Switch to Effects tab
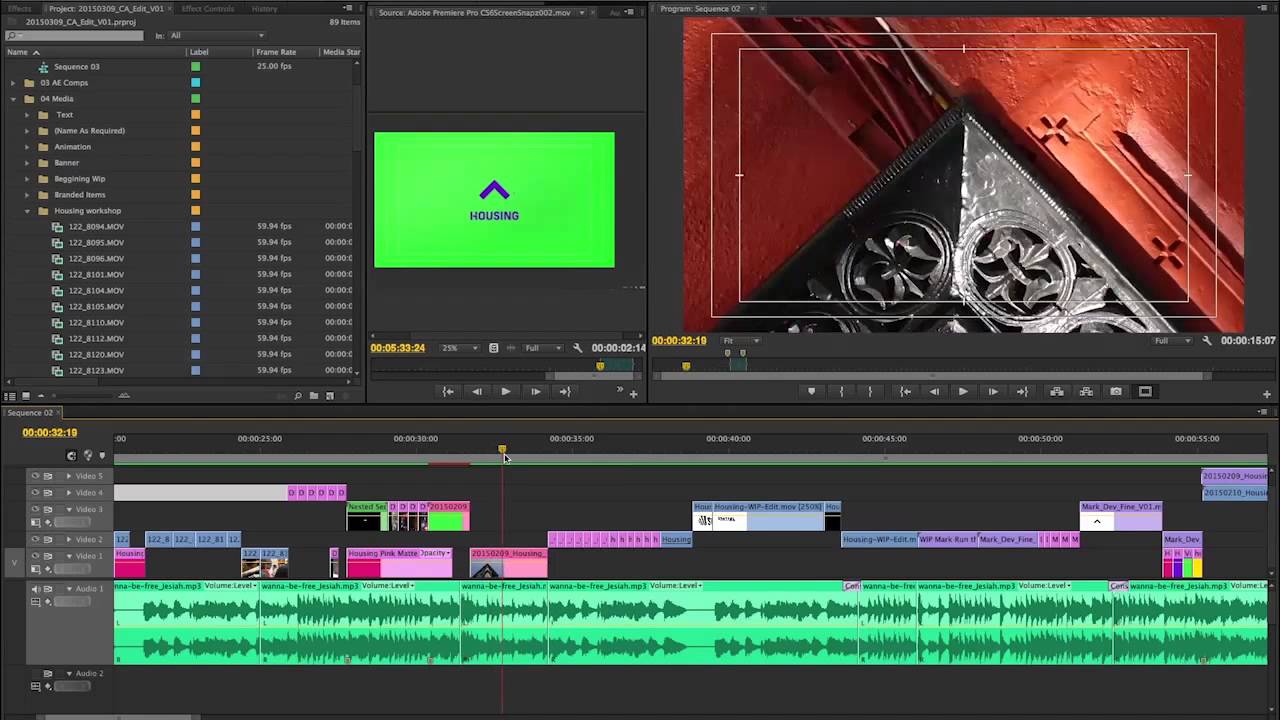 tap(19, 8)
